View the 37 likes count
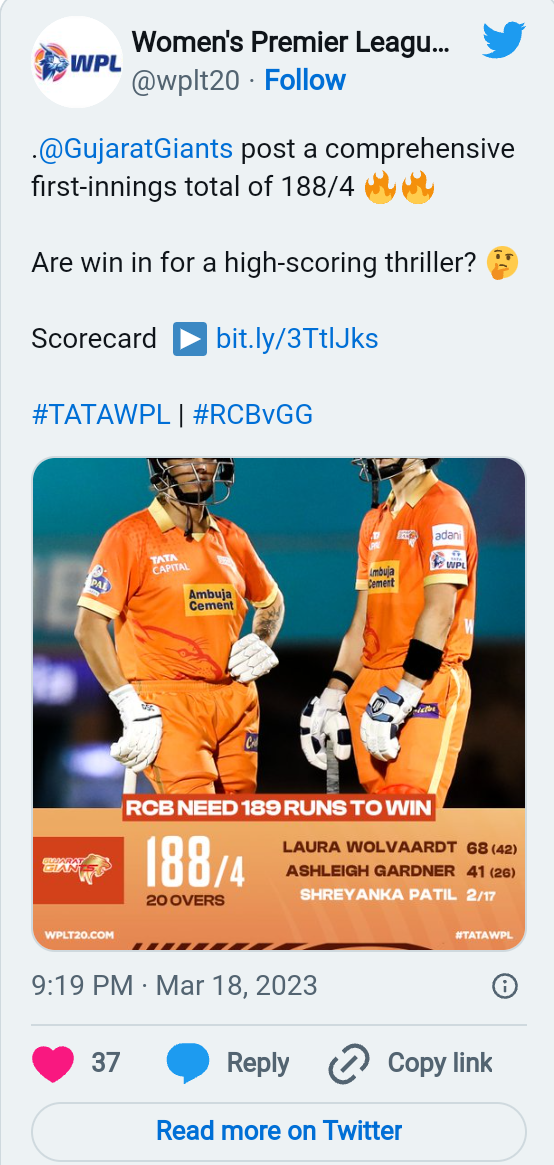The width and height of the screenshot is (554, 1165). pos(105,1062)
